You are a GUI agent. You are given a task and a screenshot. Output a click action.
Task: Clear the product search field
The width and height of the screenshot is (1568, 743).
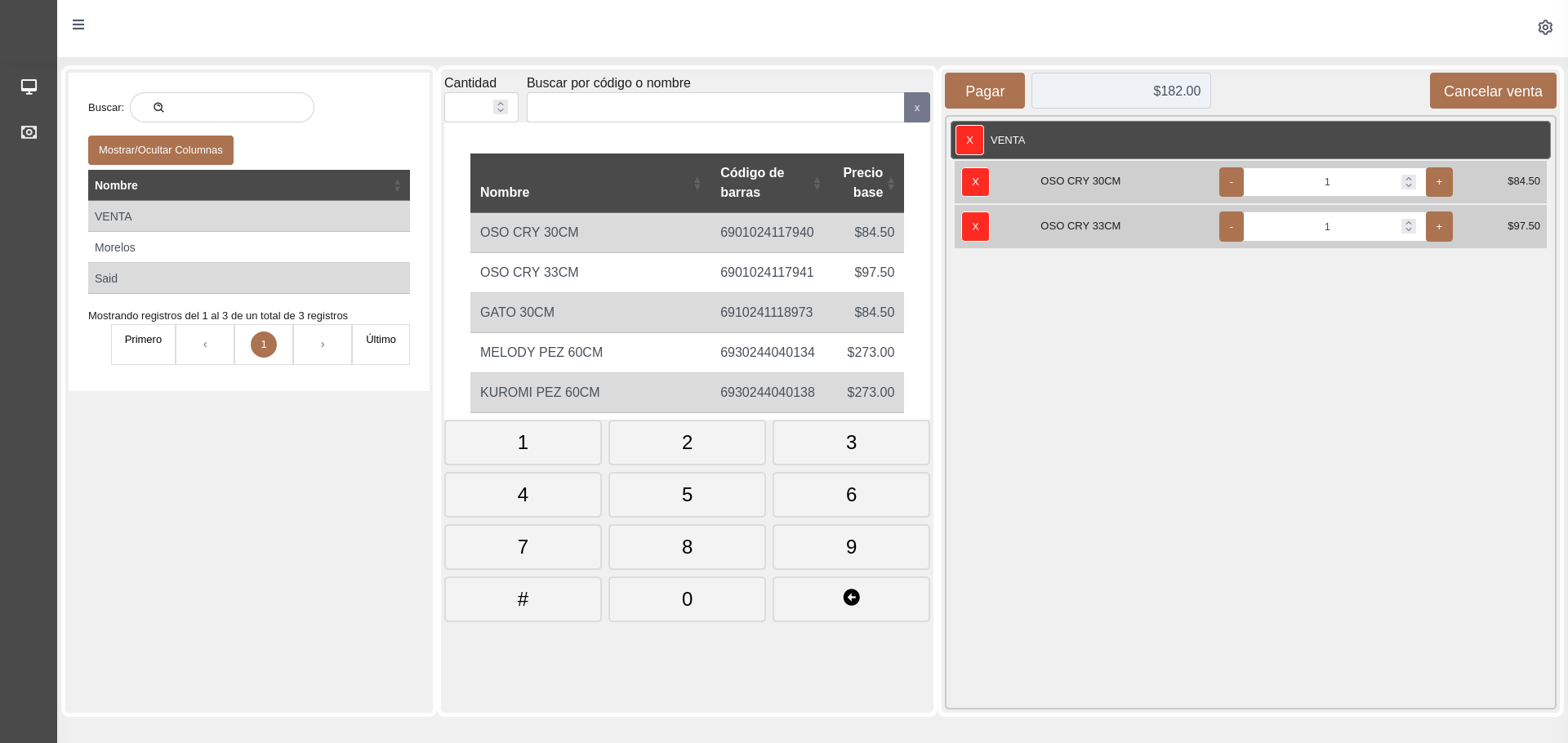[x=916, y=108]
